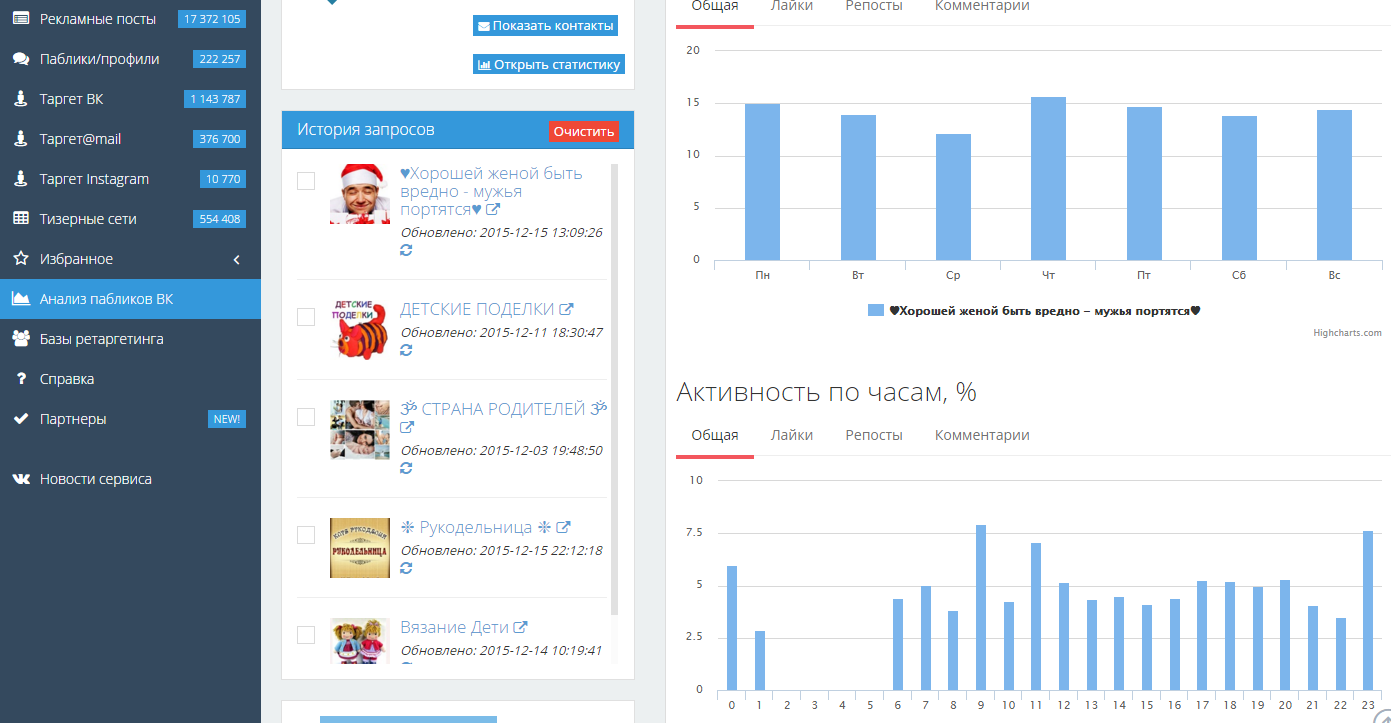Screen dimensions: 1391x723
Task: Click the Открыть статистику button
Action: coord(549,64)
